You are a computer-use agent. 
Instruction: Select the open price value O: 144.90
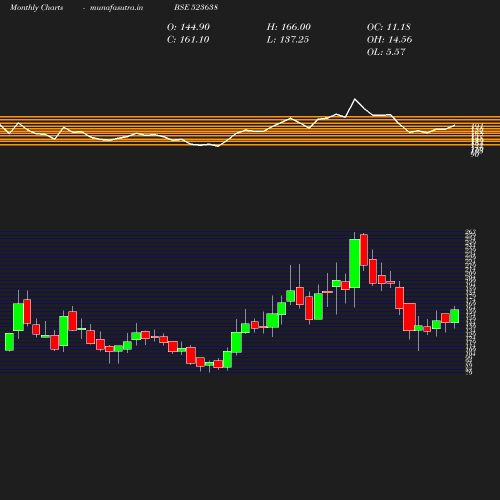(188, 27)
